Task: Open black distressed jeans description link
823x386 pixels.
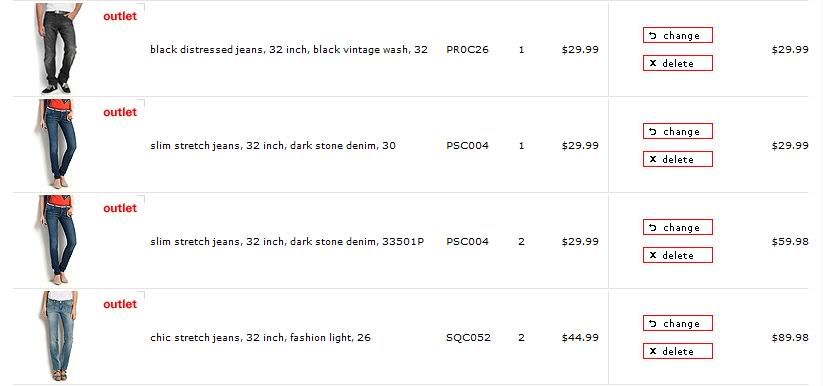Action: click(x=289, y=50)
